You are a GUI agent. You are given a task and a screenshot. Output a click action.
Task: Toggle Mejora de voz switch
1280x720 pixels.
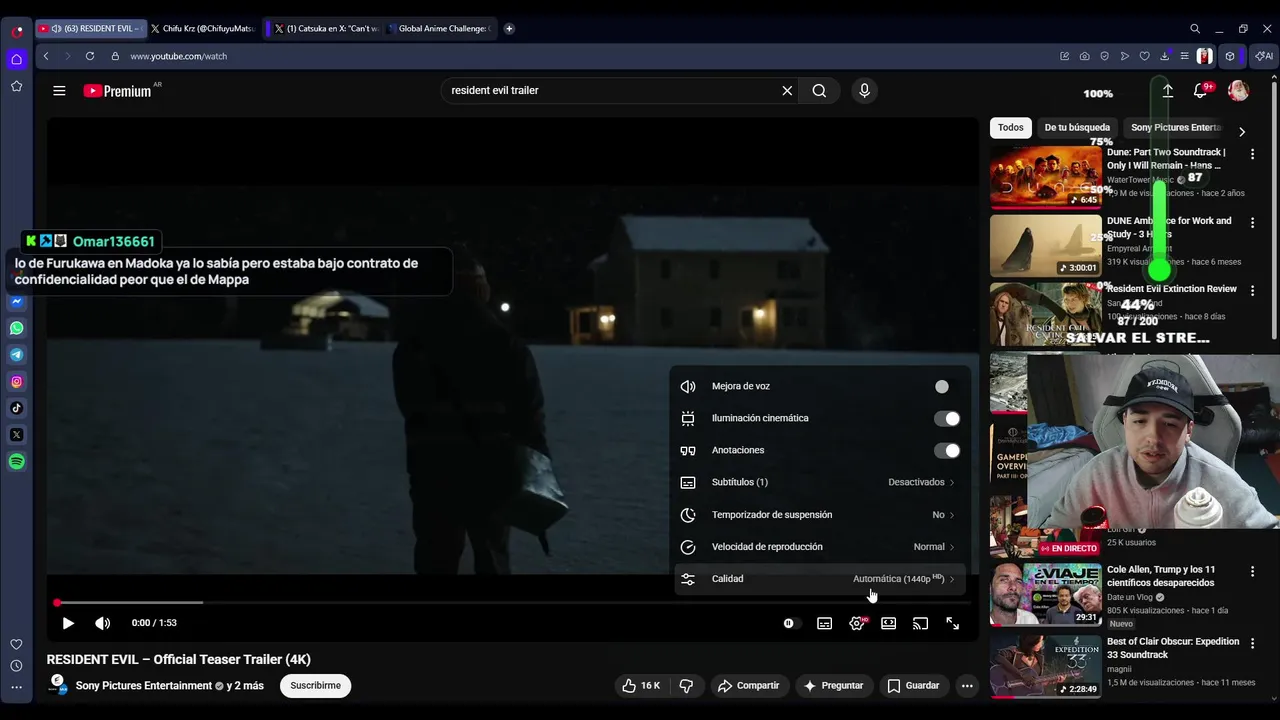[x=946, y=386]
